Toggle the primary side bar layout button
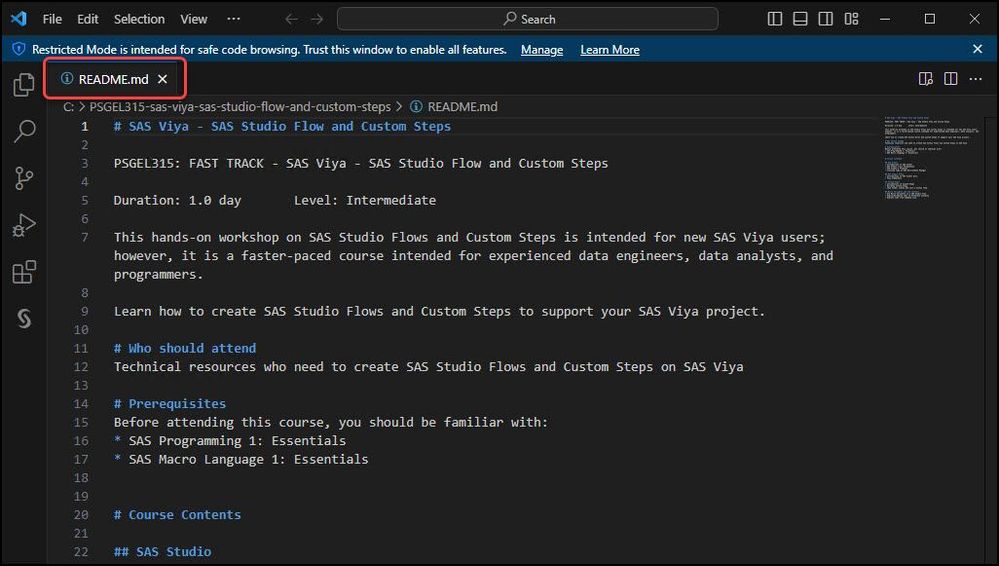999x566 pixels. (x=775, y=19)
